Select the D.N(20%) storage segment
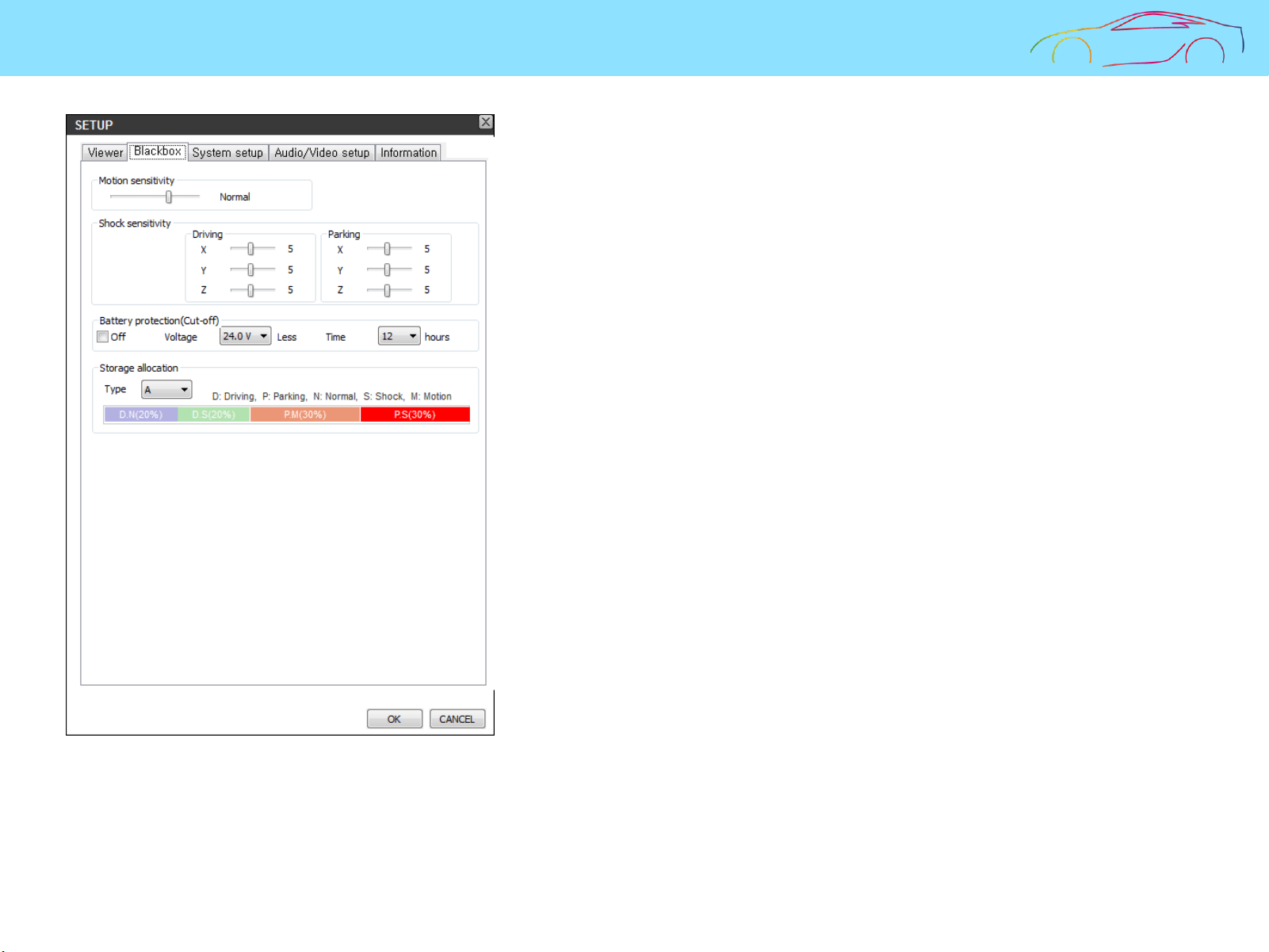 point(141,415)
